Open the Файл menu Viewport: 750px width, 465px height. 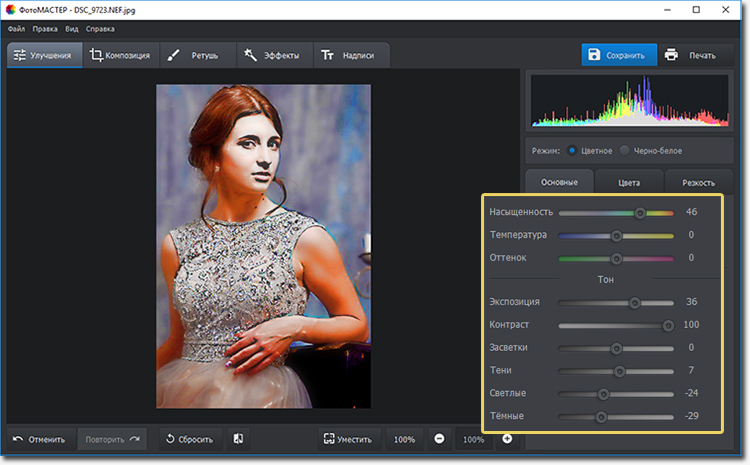(x=16, y=29)
